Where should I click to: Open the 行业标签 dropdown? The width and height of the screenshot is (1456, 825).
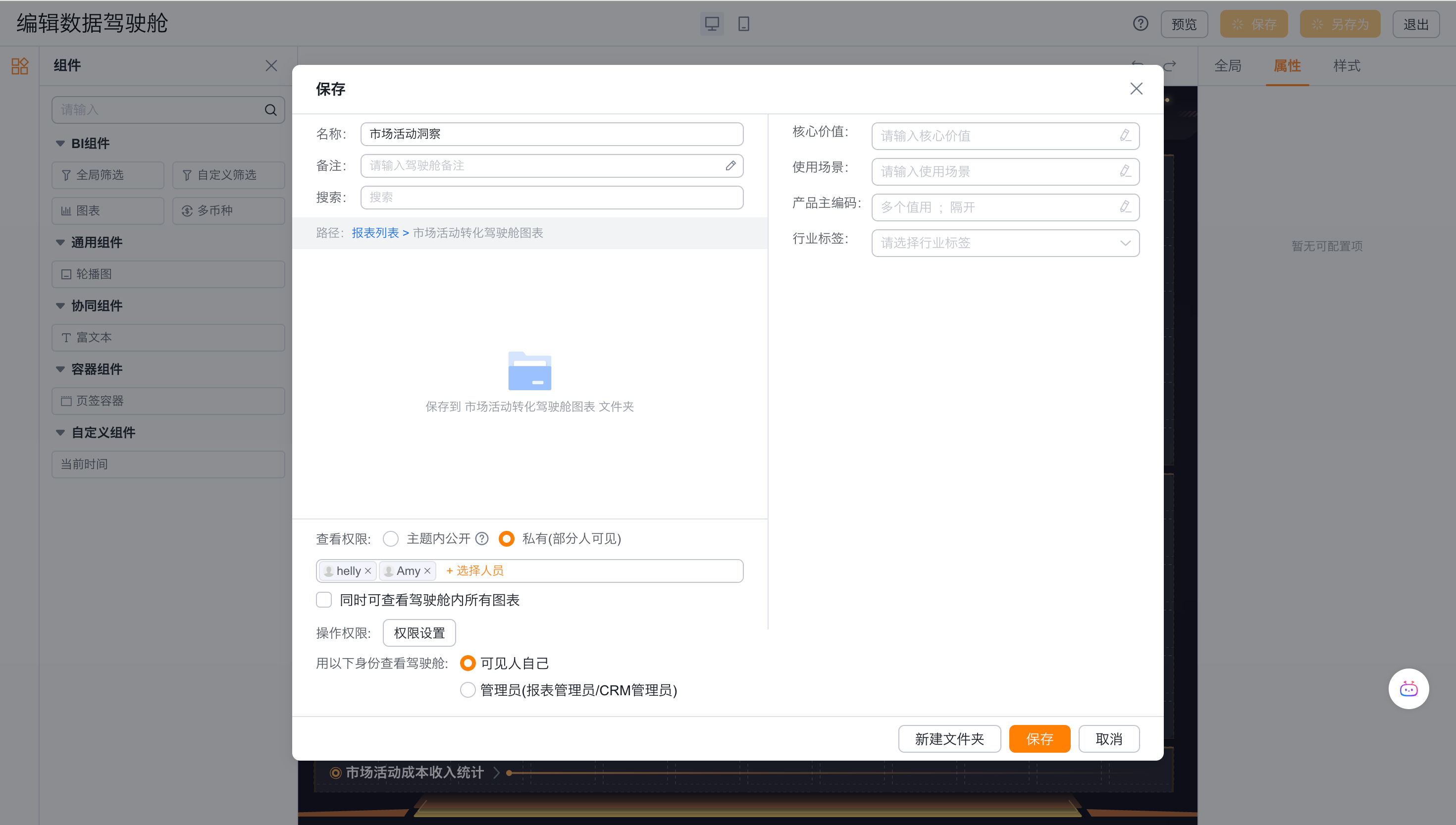pos(1005,243)
